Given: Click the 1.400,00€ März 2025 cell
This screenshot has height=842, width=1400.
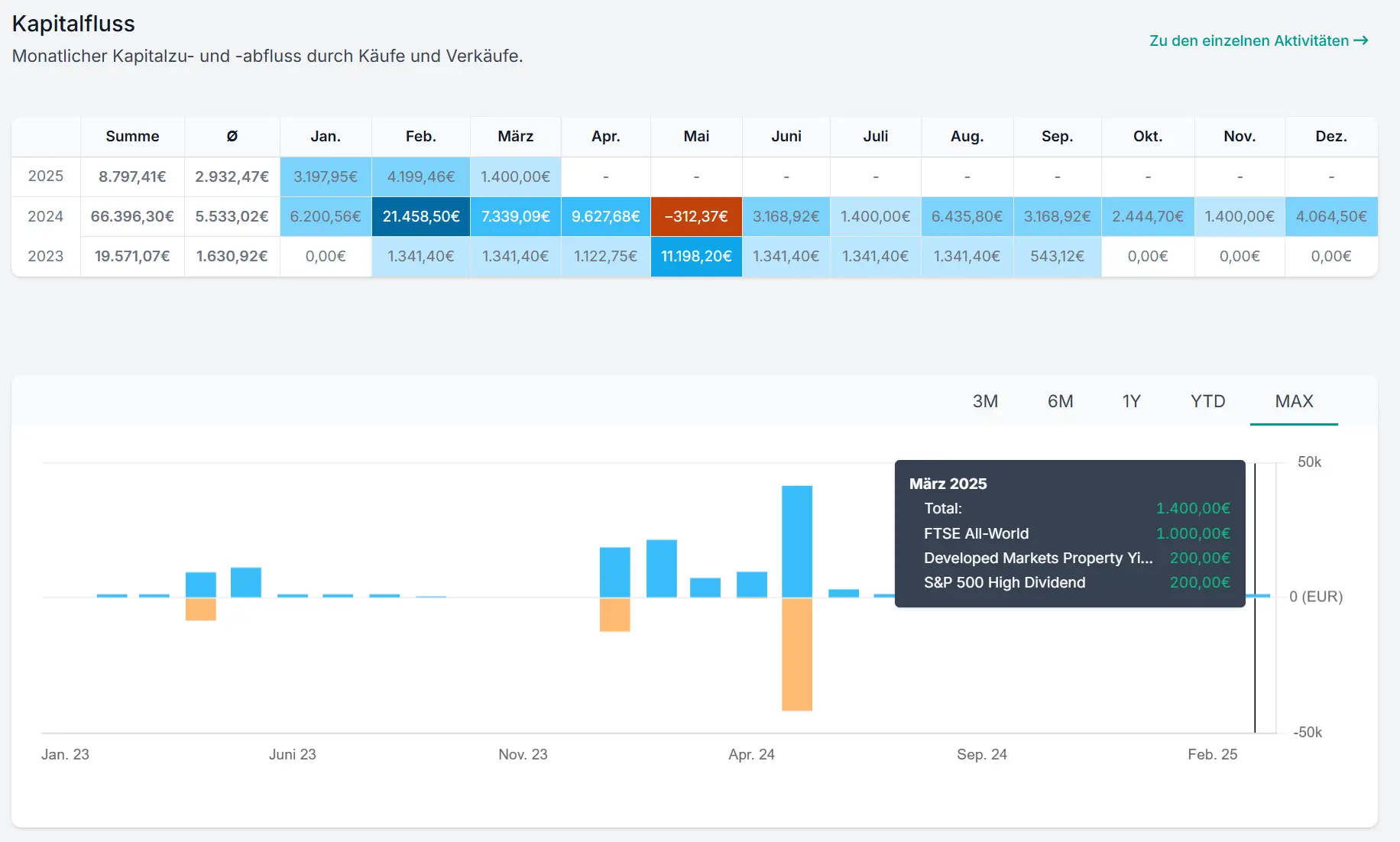Looking at the screenshot, I should click(516, 176).
